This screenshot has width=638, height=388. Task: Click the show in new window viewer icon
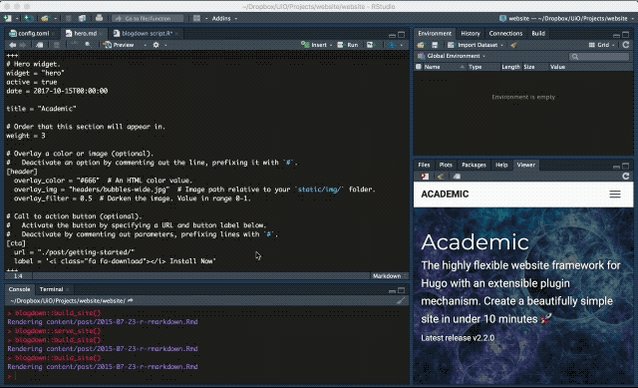pos(457,176)
